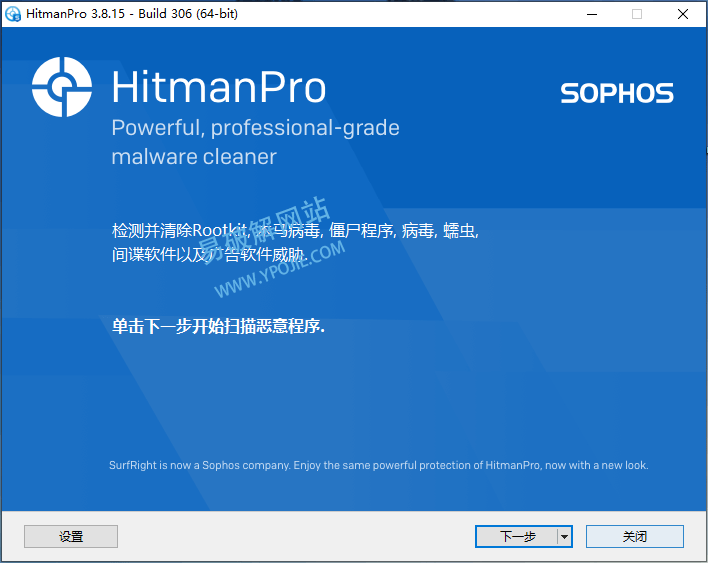Select text '单击下一步开始扫描恶意程序.'

[x=219, y=326]
